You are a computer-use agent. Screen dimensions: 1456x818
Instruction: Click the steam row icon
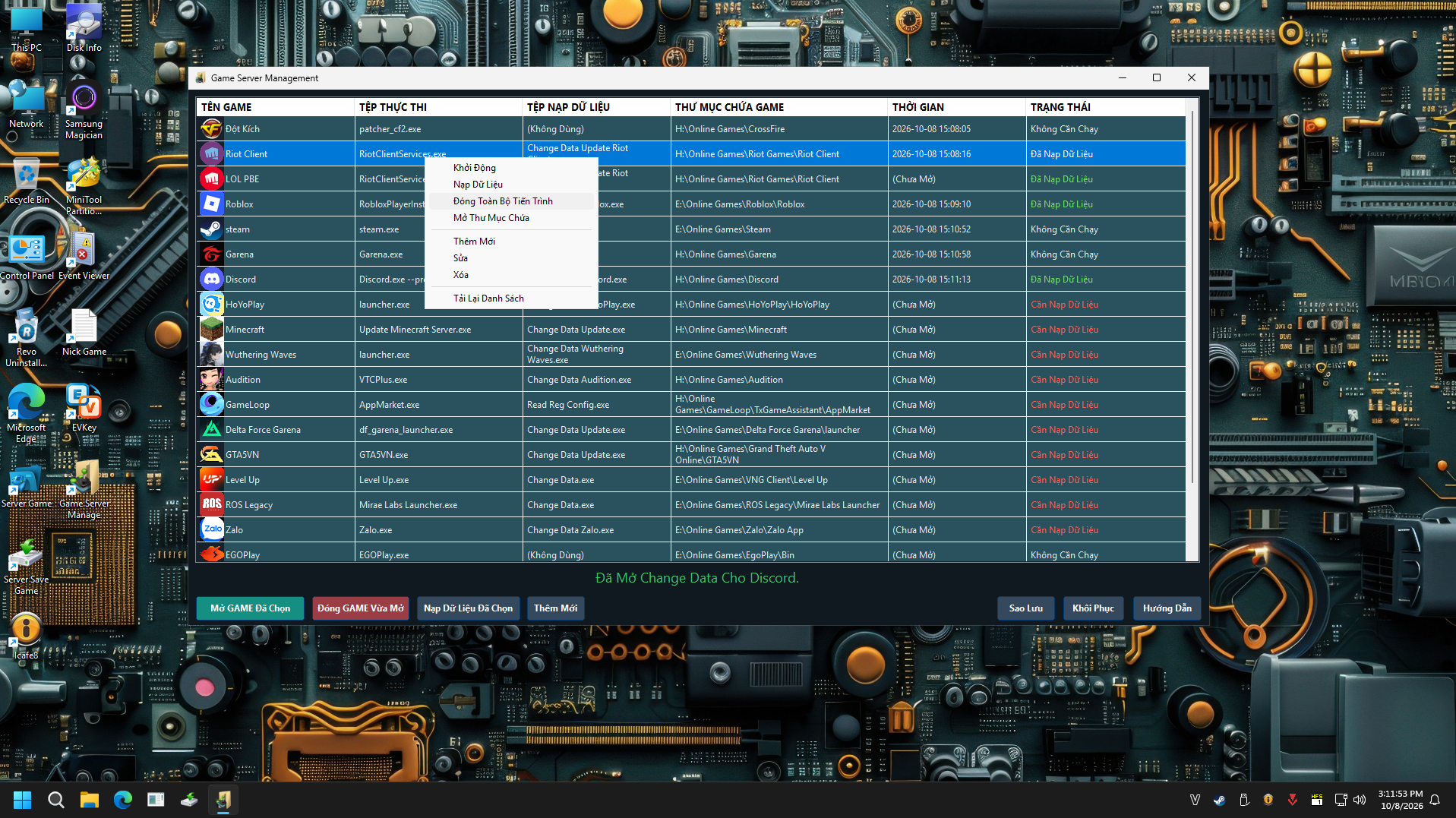[211, 229]
